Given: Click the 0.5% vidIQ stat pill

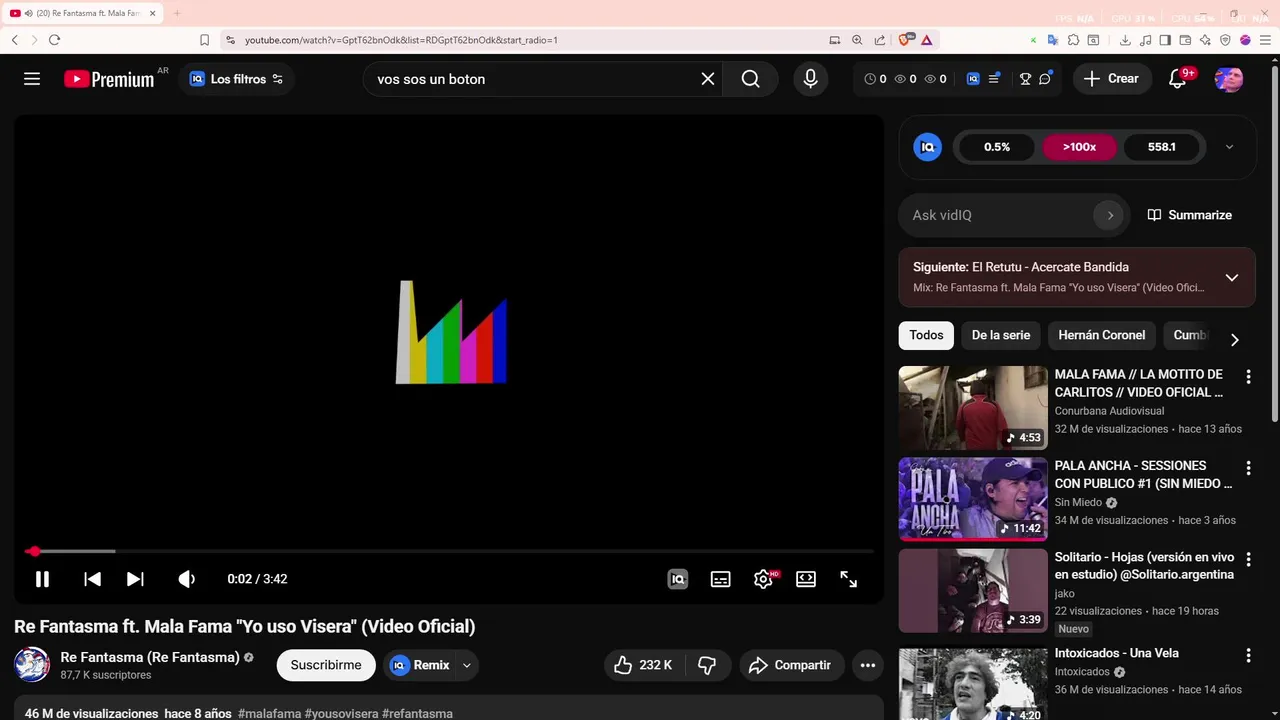Looking at the screenshot, I should (x=997, y=147).
